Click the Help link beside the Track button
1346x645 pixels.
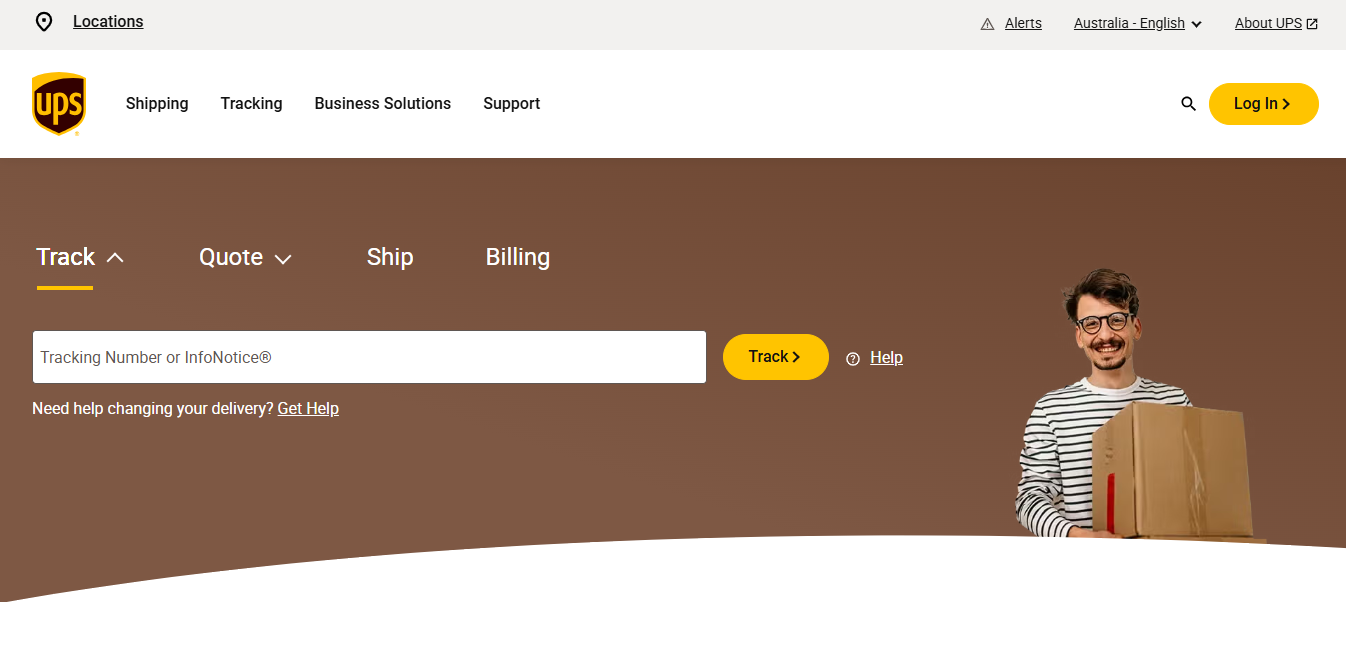(886, 357)
